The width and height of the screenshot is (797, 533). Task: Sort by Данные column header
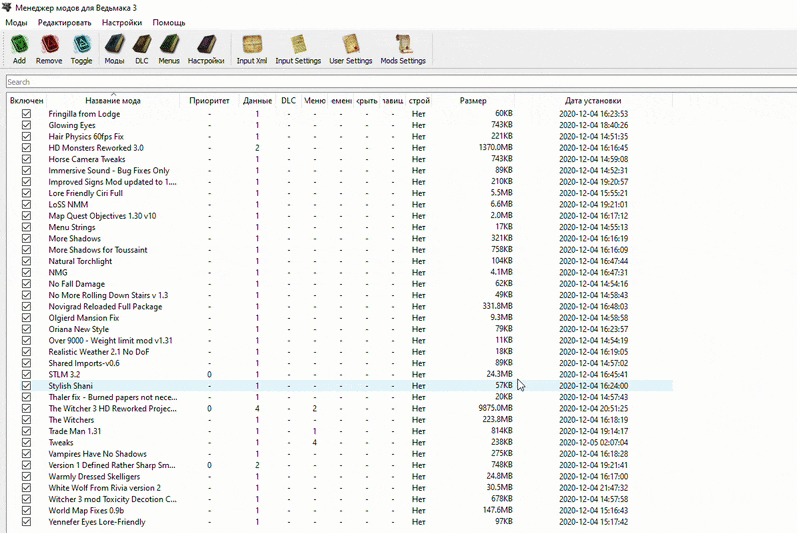pos(257,101)
